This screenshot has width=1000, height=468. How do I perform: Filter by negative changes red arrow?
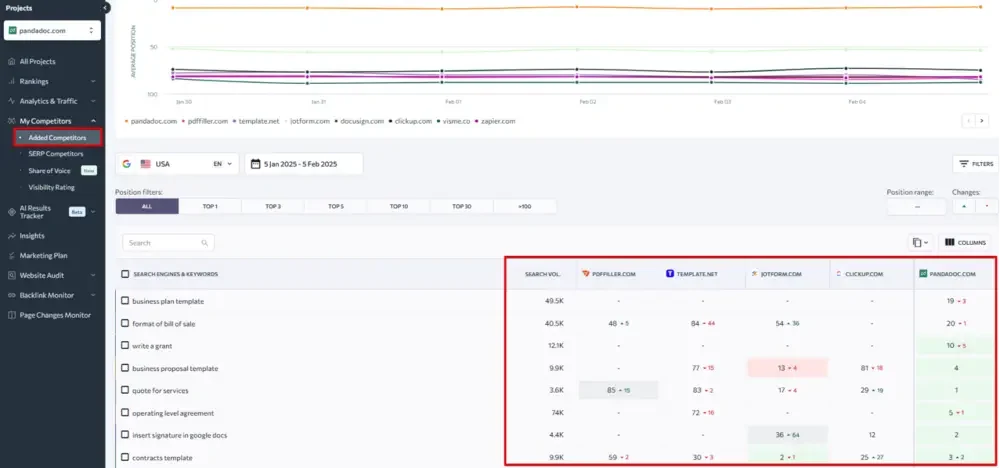pyautogui.click(x=987, y=207)
